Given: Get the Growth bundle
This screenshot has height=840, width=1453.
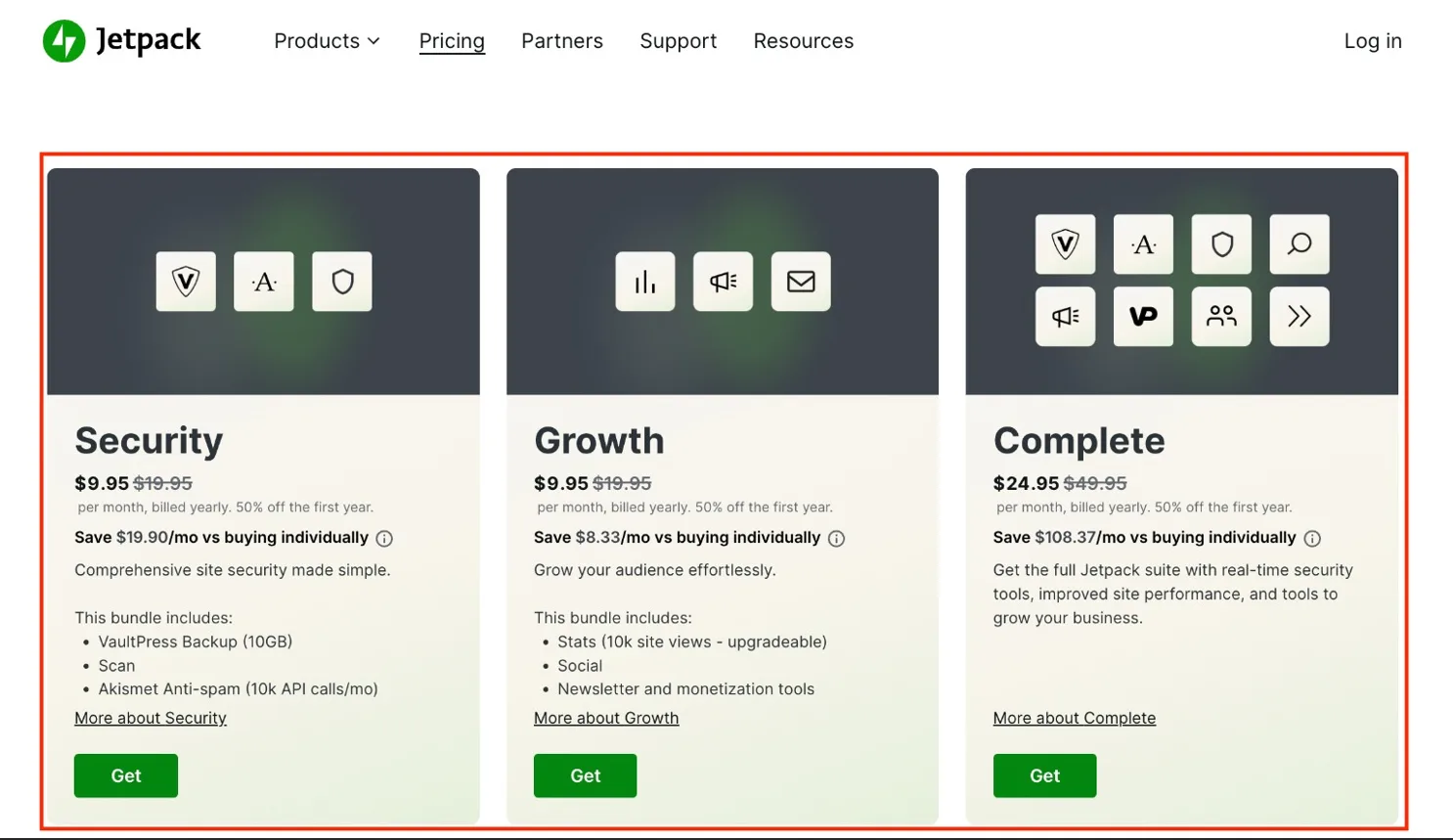Looking at the screenshot, I should (586, 775).
